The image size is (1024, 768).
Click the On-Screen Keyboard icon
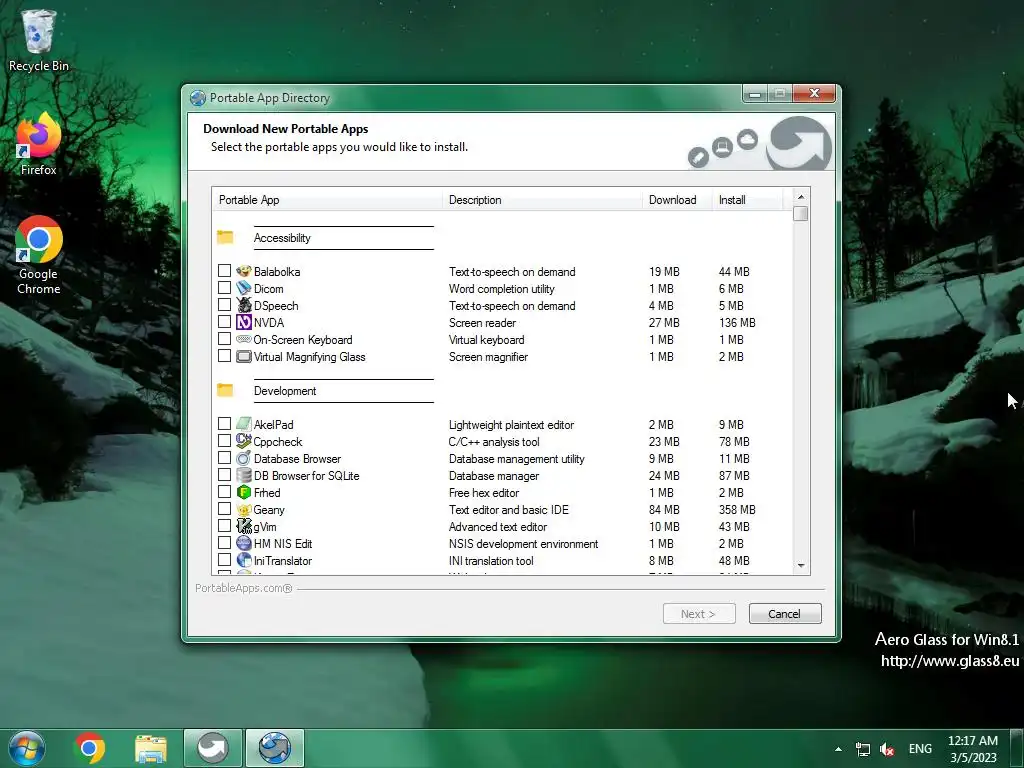click(x=244, y=339)
